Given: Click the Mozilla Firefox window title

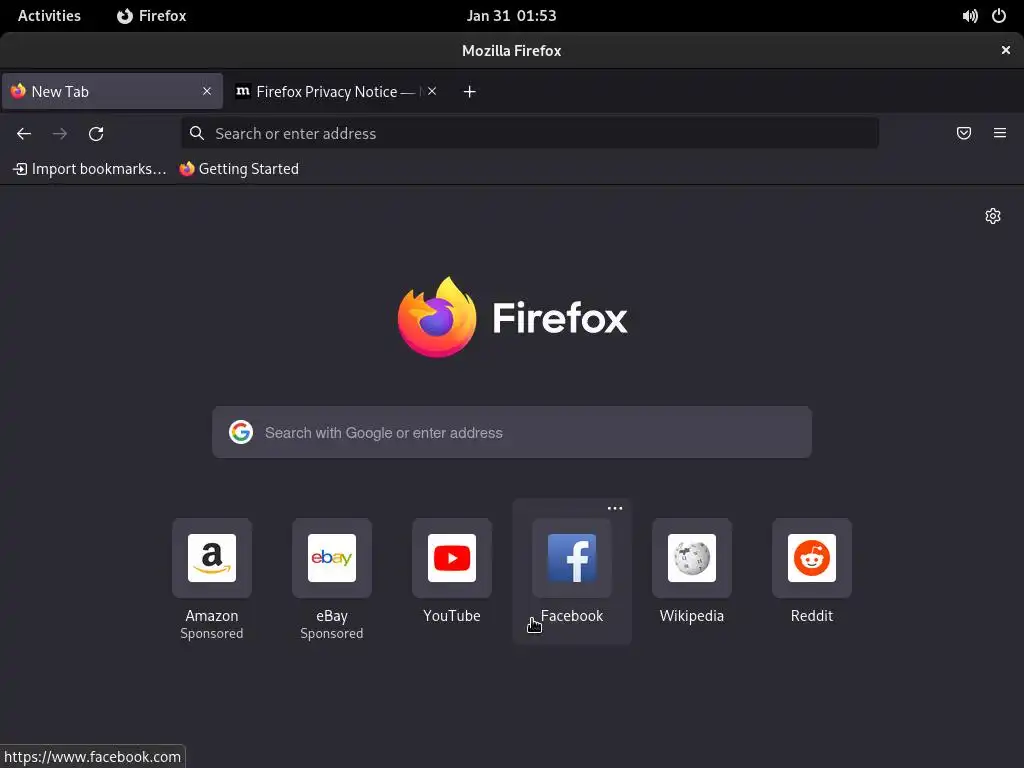Looking at the screenshot, I should pyautogui.click(x=511, y=51).
